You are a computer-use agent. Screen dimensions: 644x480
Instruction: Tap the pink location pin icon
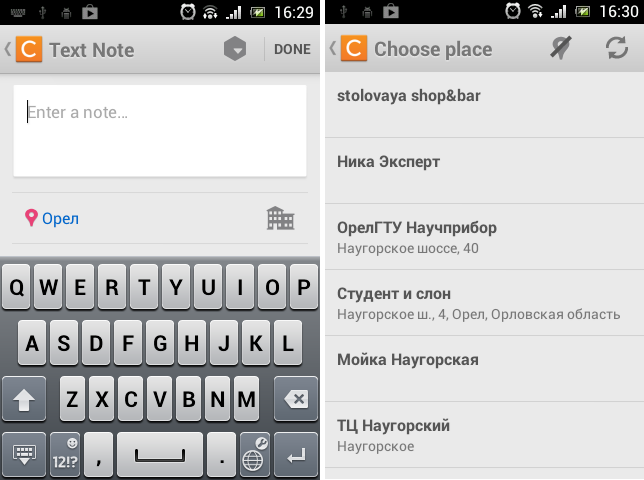coord(31,218)
